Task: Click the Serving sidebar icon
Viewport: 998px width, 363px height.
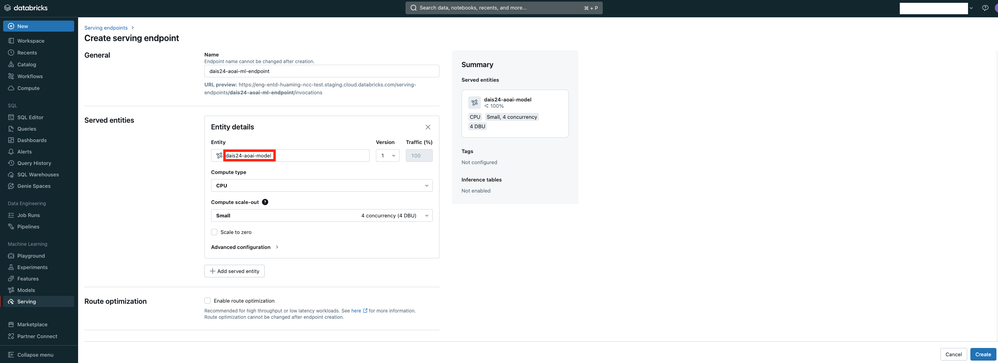Action: click(x=11, y=302)
